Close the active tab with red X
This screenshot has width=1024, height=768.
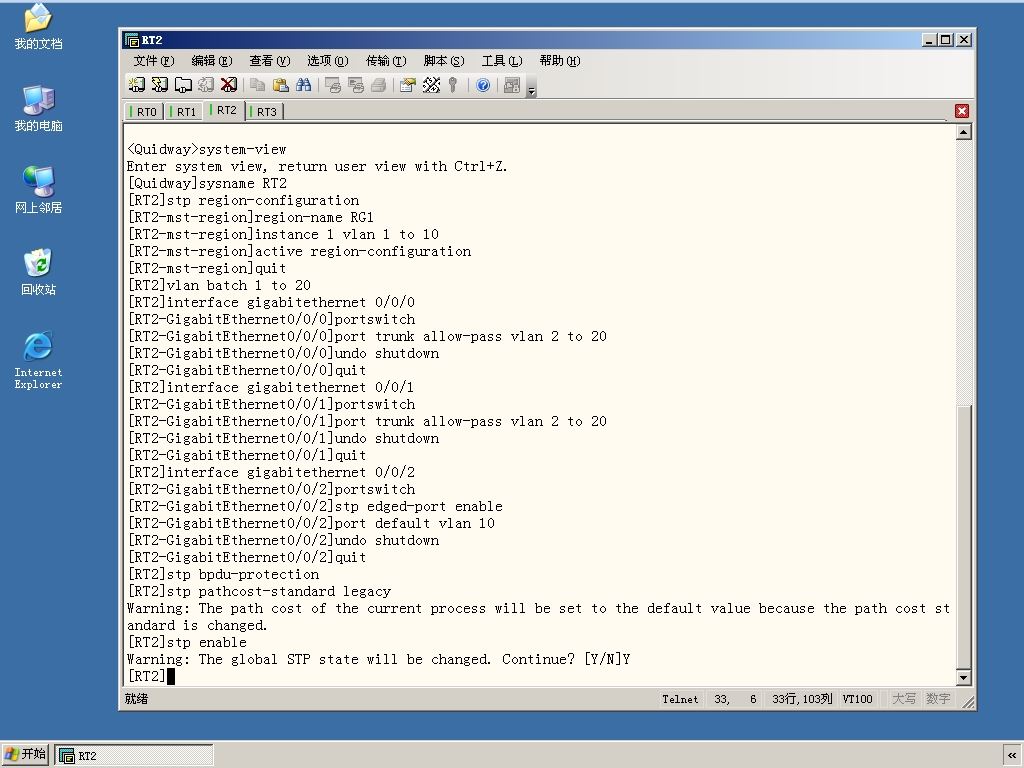[961, 111]
